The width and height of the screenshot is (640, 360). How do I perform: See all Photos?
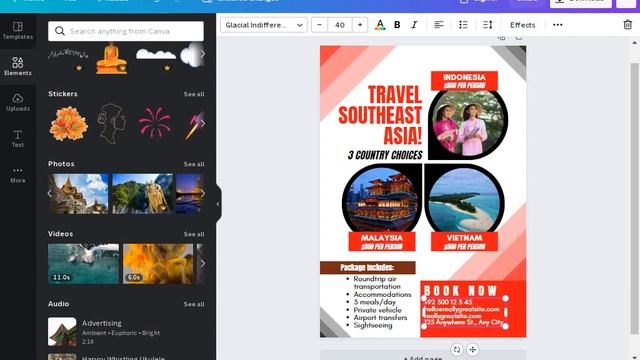pyautogui.click(x=194, y=164)
